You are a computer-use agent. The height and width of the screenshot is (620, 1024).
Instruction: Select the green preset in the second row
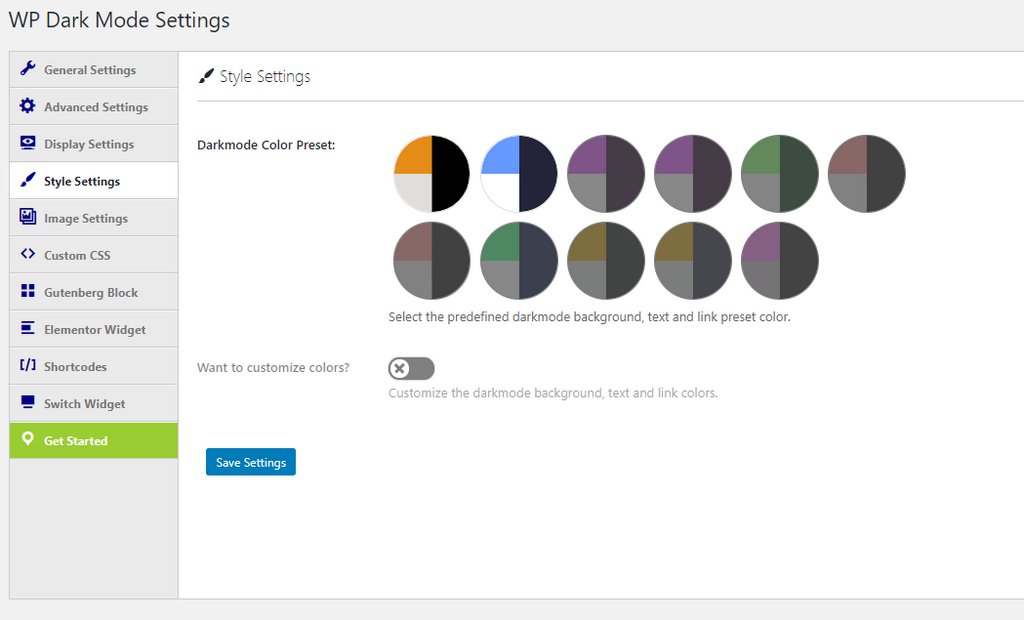coord(518,261)
